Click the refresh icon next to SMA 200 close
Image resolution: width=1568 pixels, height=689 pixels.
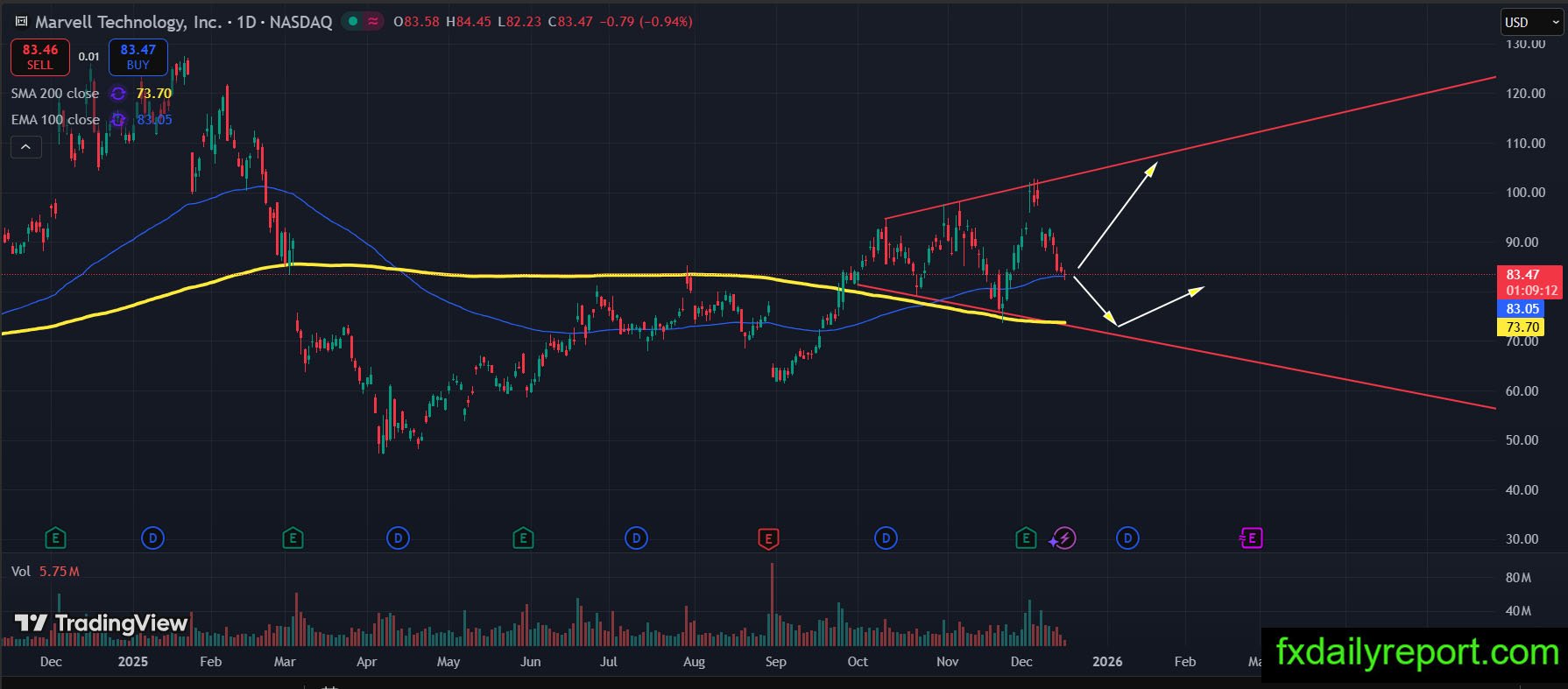pos(118,94)
